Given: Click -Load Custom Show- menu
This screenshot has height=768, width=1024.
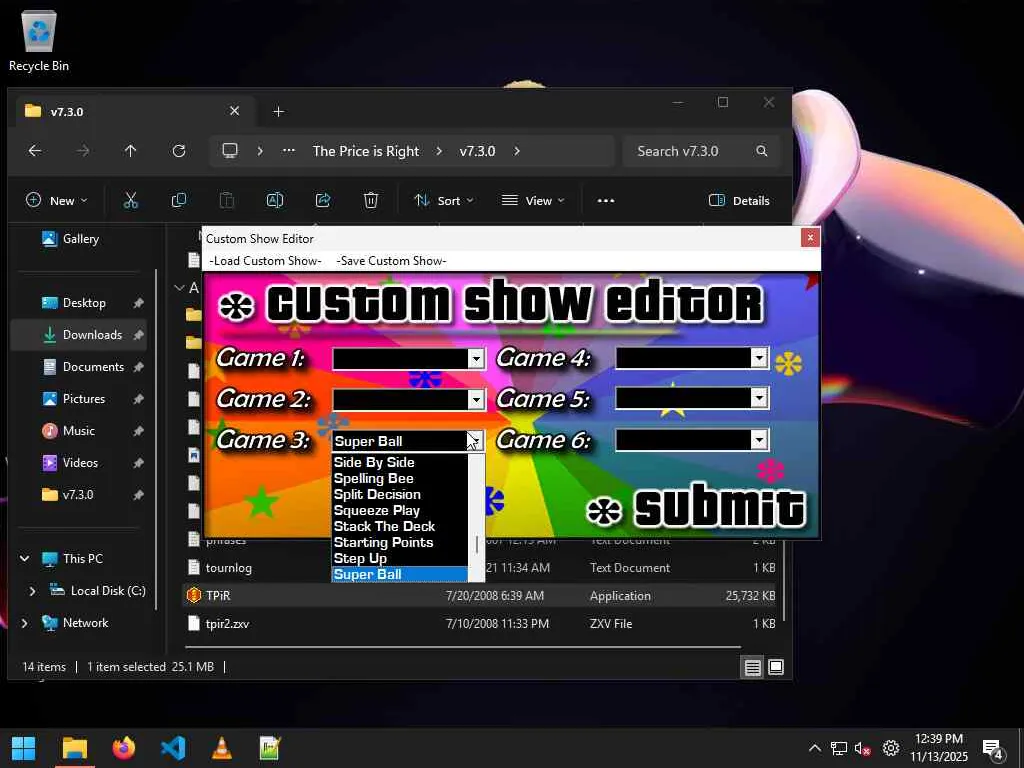Looking at the screenshot, I should tap(265, 261).
